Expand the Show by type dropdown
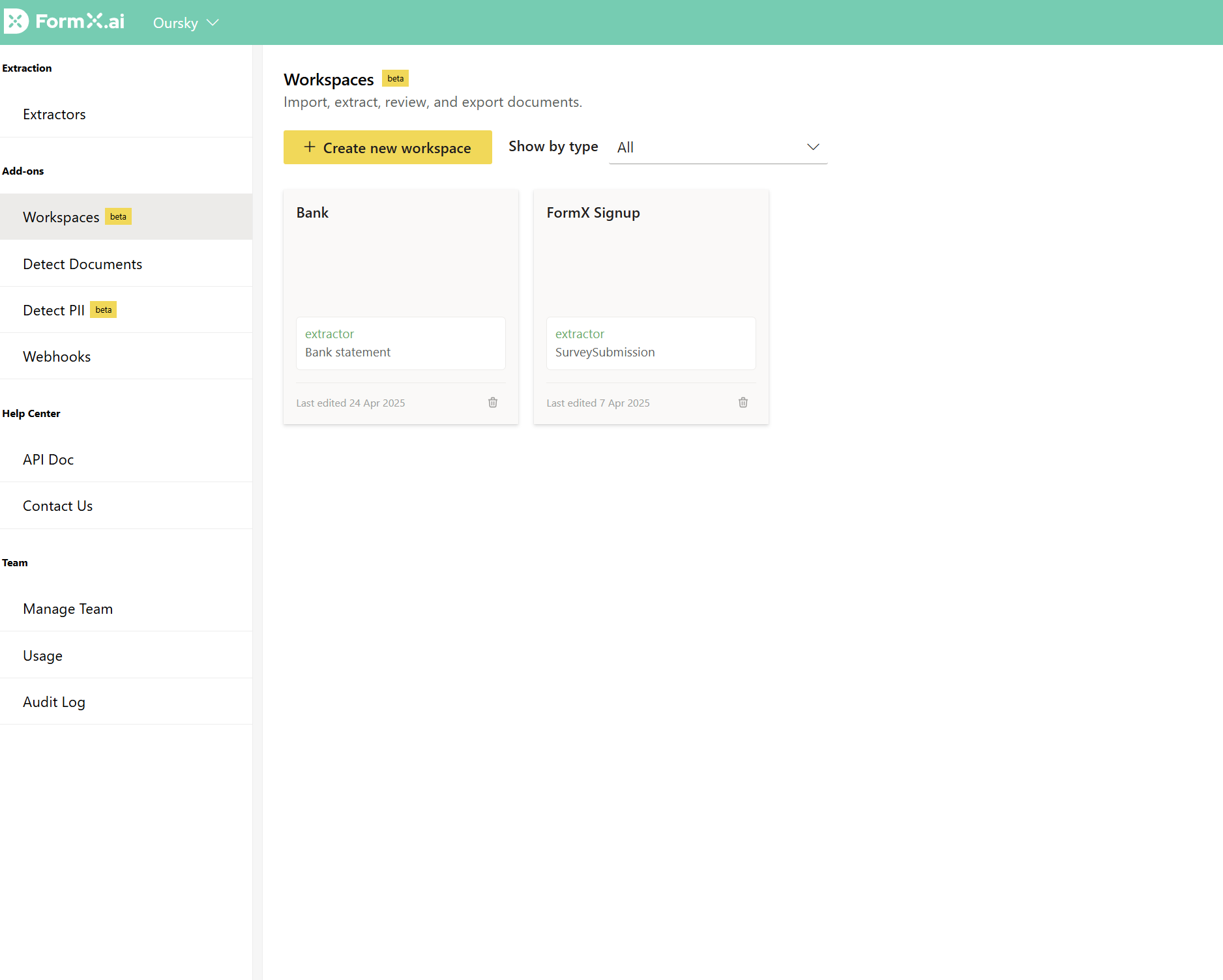The height and width of the screenshot is (980, 1223). (718, 147)
